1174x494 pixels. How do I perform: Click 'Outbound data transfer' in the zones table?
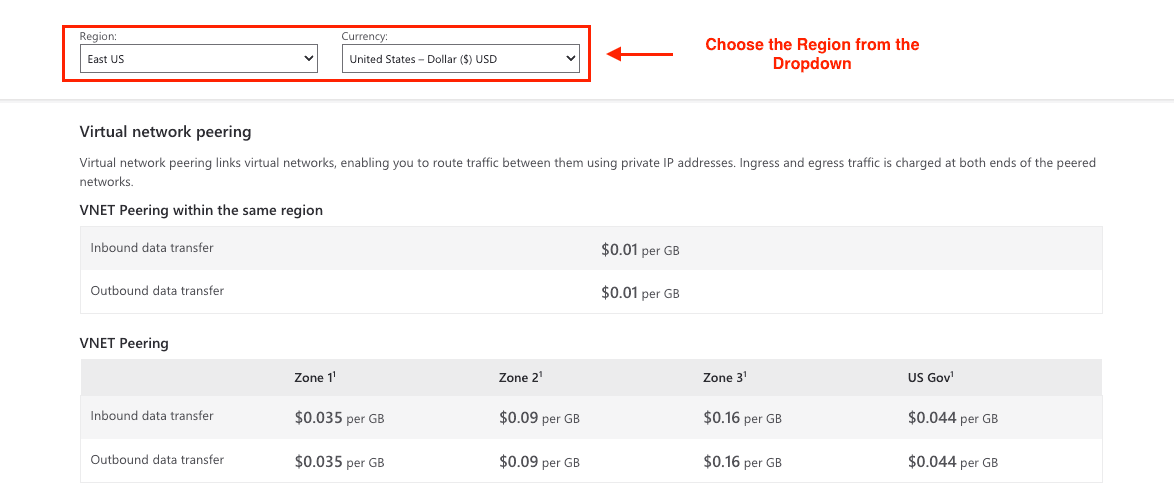click(x=157, y=460)
